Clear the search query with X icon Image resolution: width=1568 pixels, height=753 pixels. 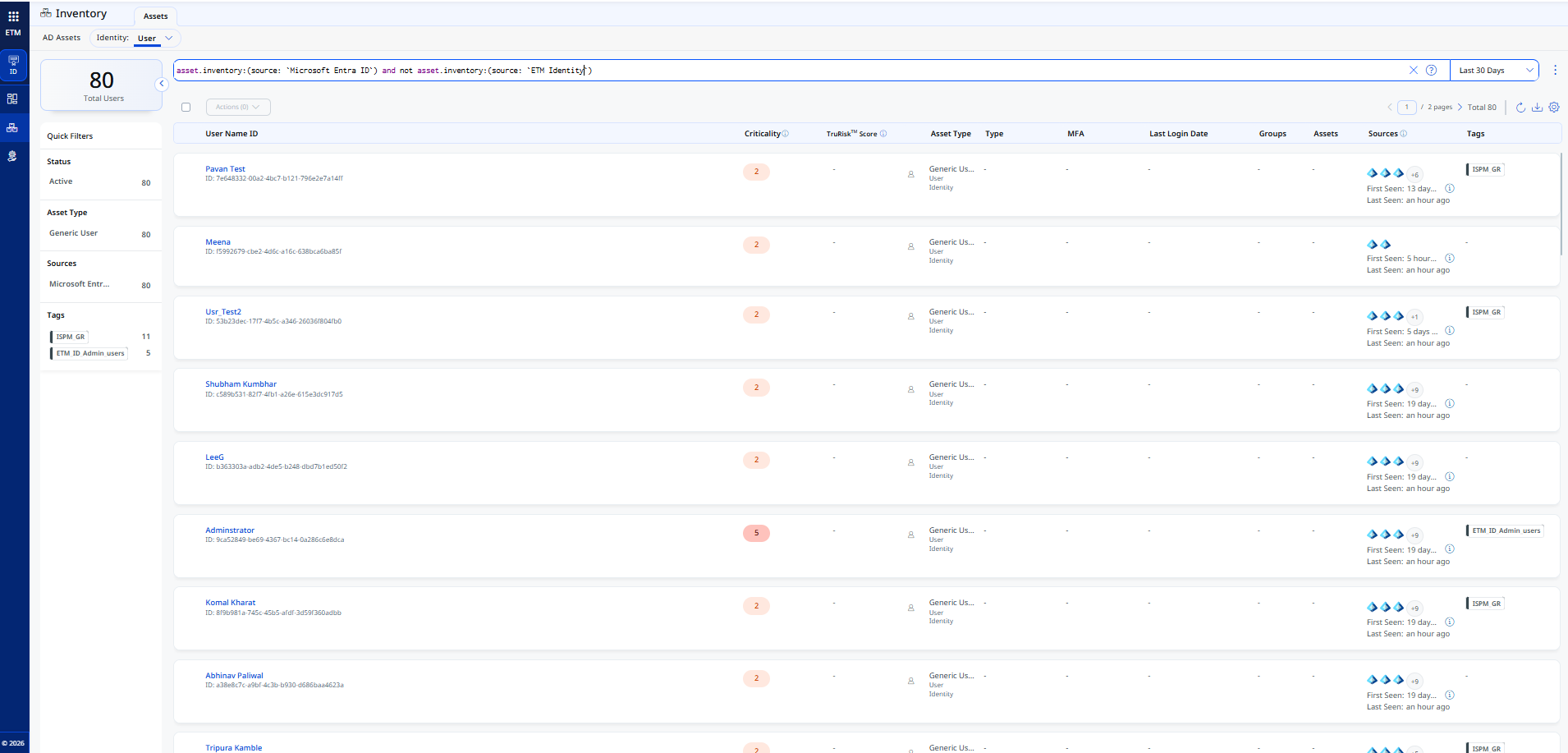pos(1414,70)
